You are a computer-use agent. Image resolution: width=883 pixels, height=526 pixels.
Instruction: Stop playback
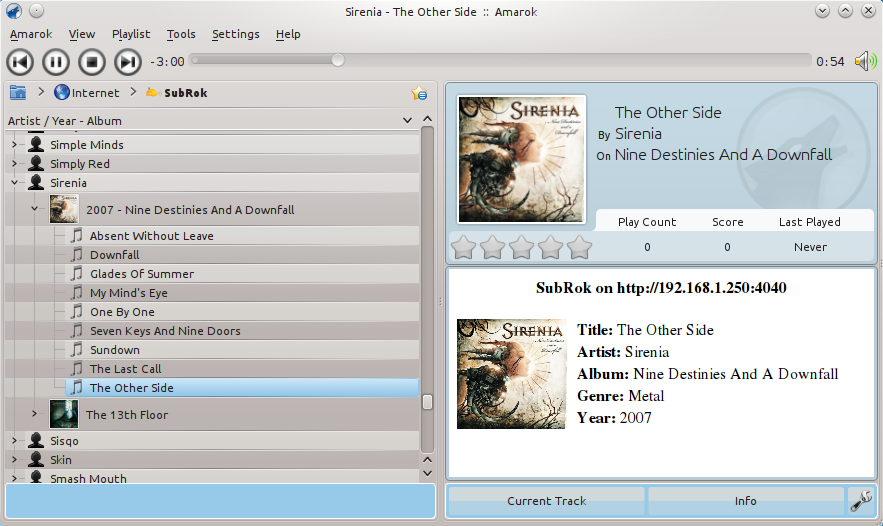click(92, 62)
